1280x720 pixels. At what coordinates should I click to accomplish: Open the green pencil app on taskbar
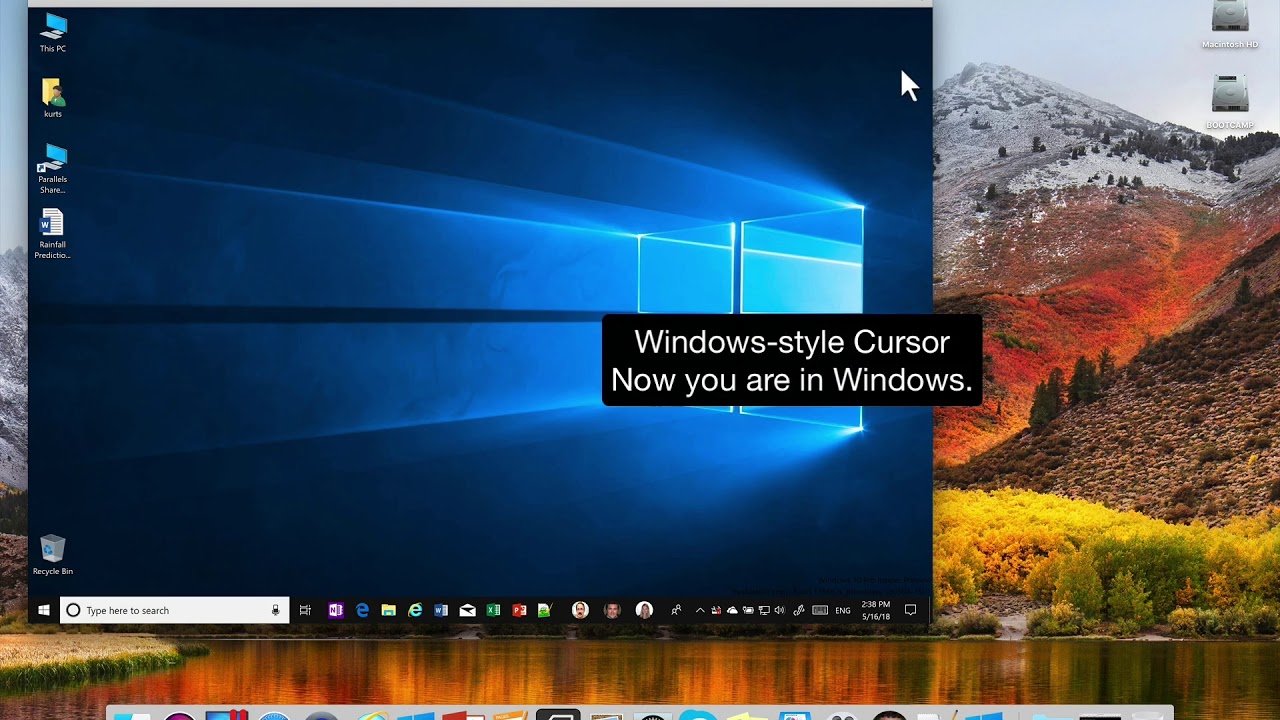click(x=545, y=610)
